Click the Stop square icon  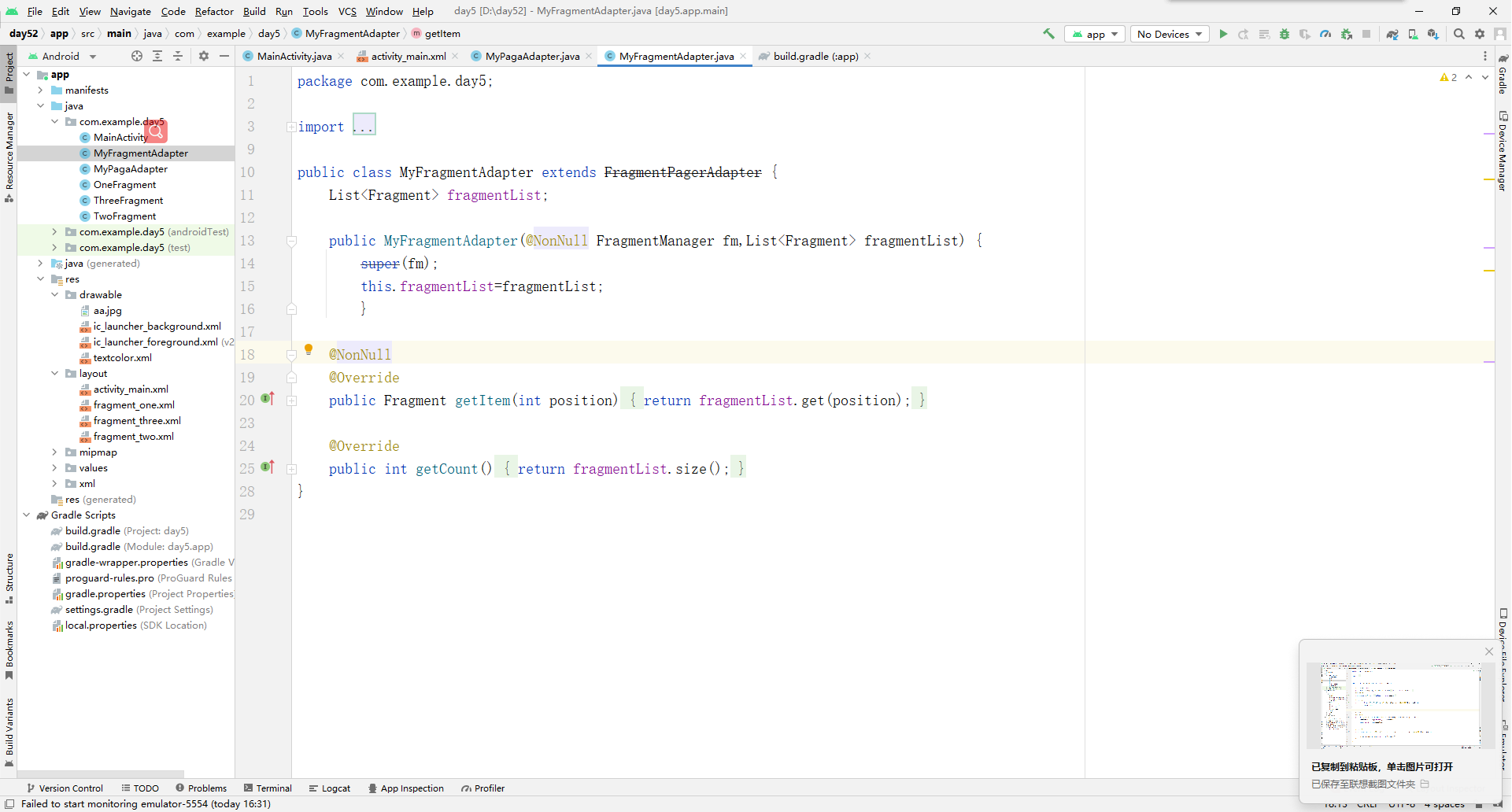[x=1366, y=34]
